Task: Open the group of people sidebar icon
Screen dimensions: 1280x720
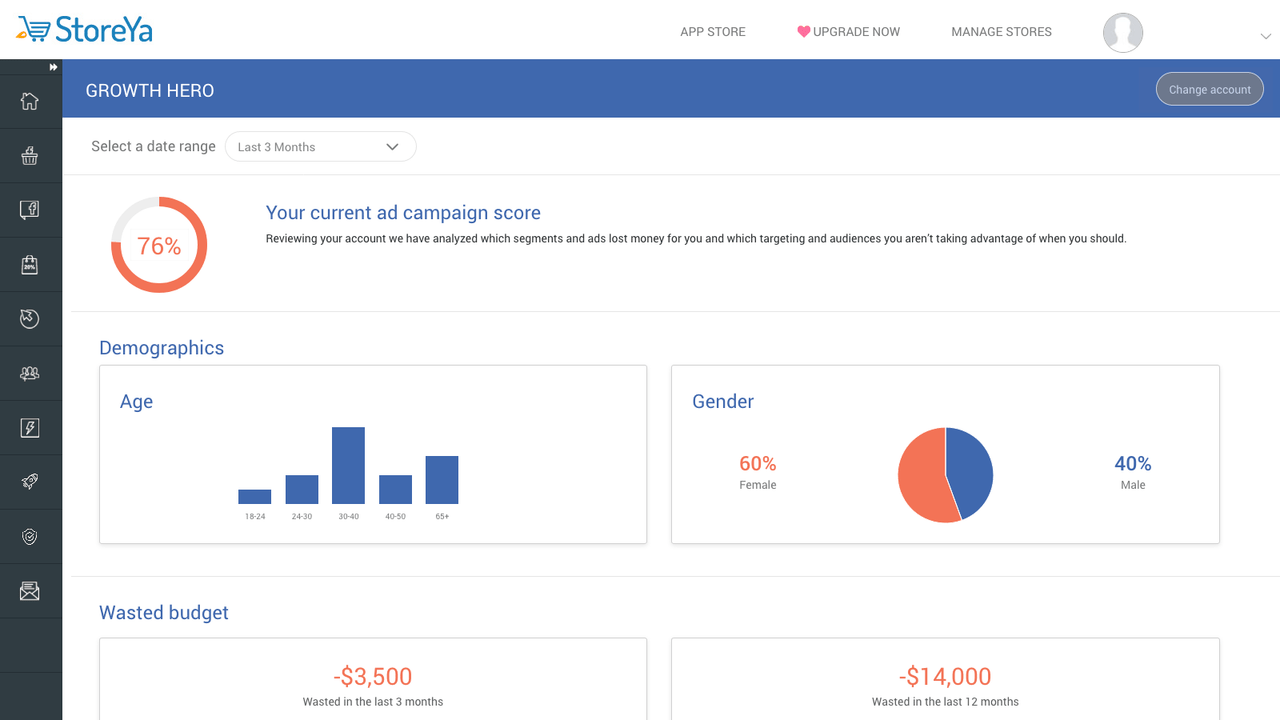Action: (x=30, y=374)
